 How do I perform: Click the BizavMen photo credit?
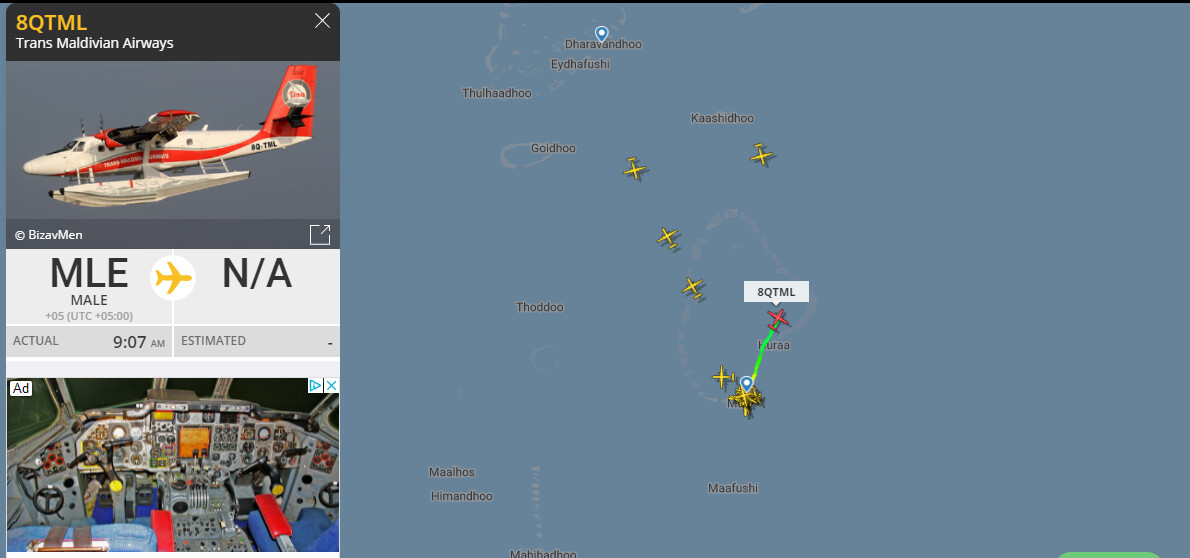[x=49, y=235]
